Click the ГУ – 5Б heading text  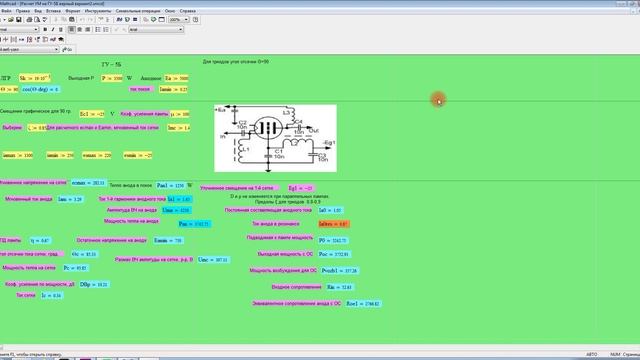(x=111, y=64)
